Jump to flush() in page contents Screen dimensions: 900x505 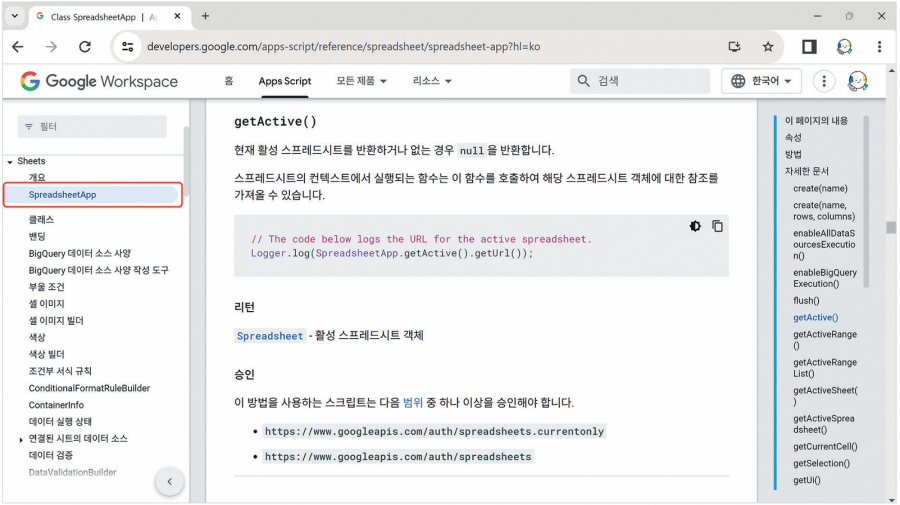tap(806, 300)
